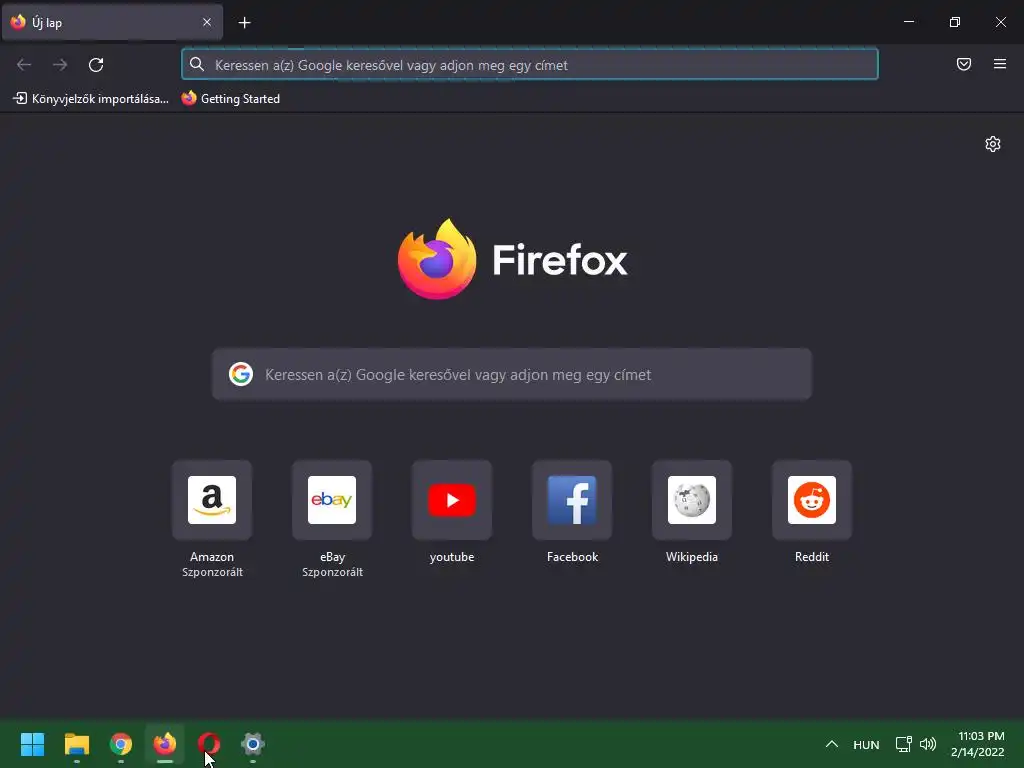Open Settings app from taskbar

point(253,744)
